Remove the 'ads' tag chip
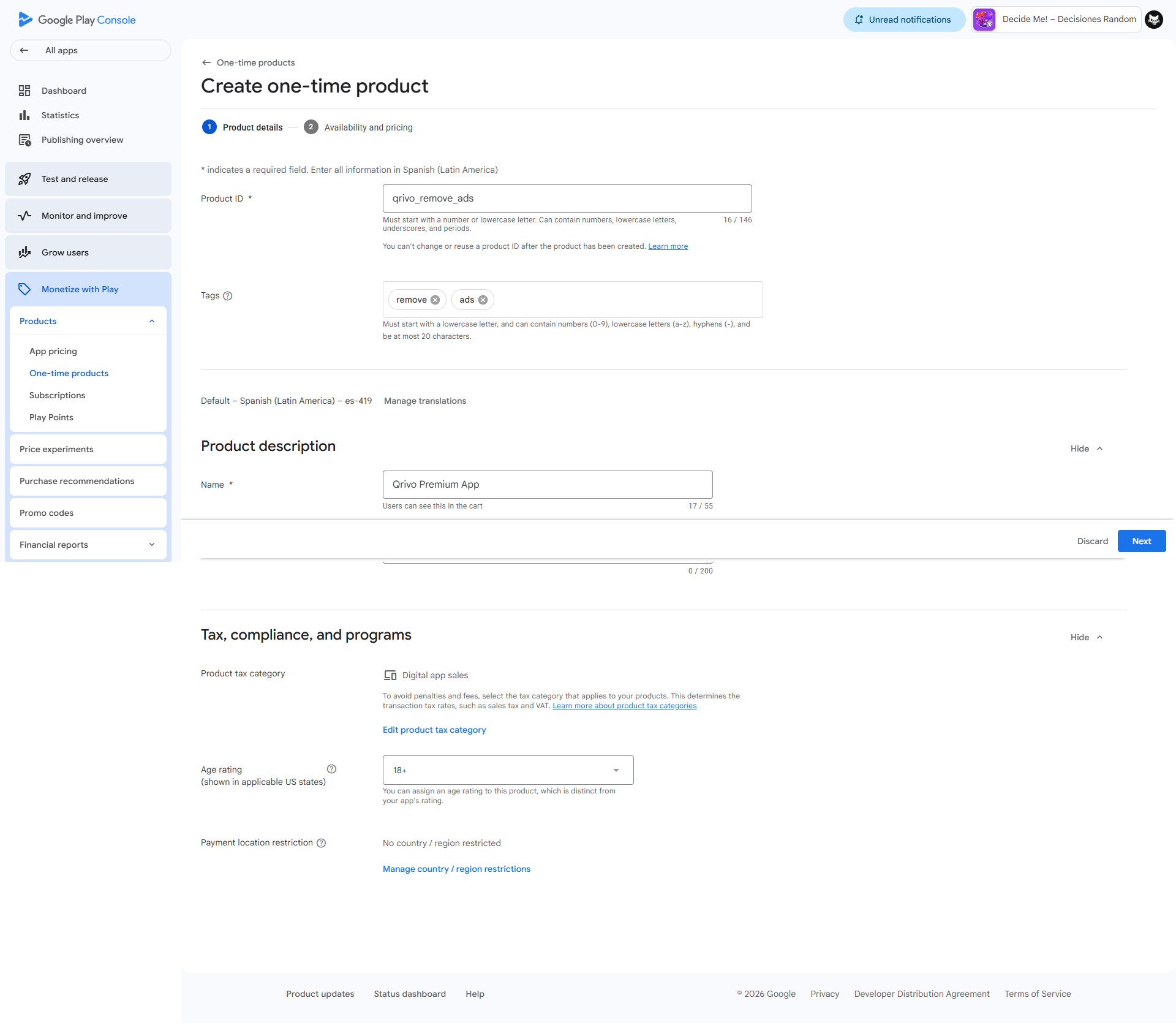Screen dimensions: 1176x1025 click(483, 300)
